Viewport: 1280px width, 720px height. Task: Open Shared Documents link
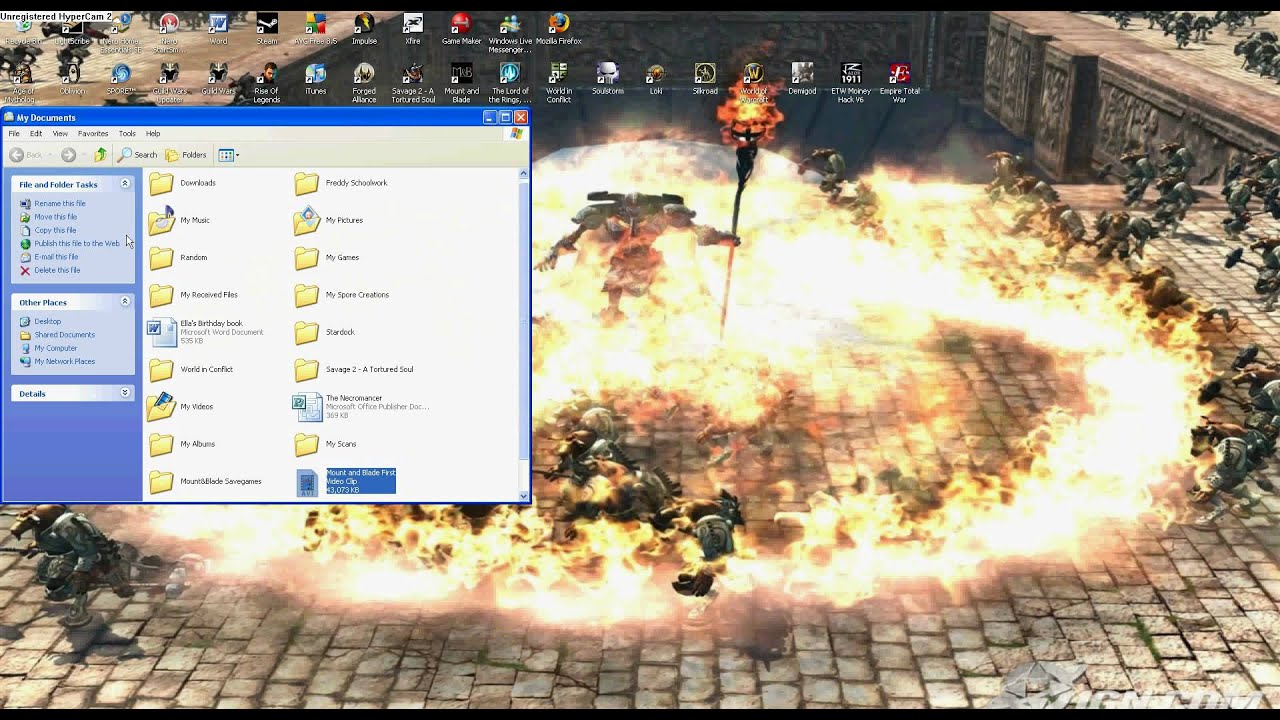65,335
